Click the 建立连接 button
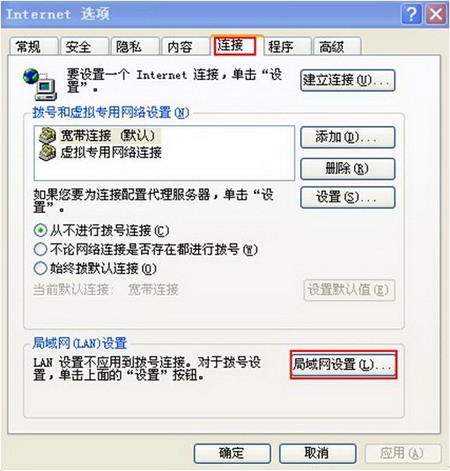 click(348, 80)
